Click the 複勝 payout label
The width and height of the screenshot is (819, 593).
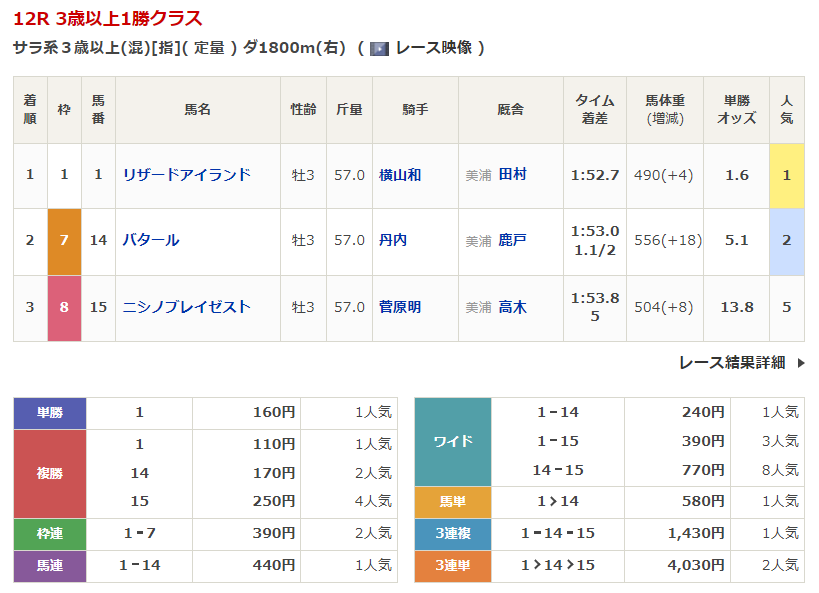click(x=50, y=473)
